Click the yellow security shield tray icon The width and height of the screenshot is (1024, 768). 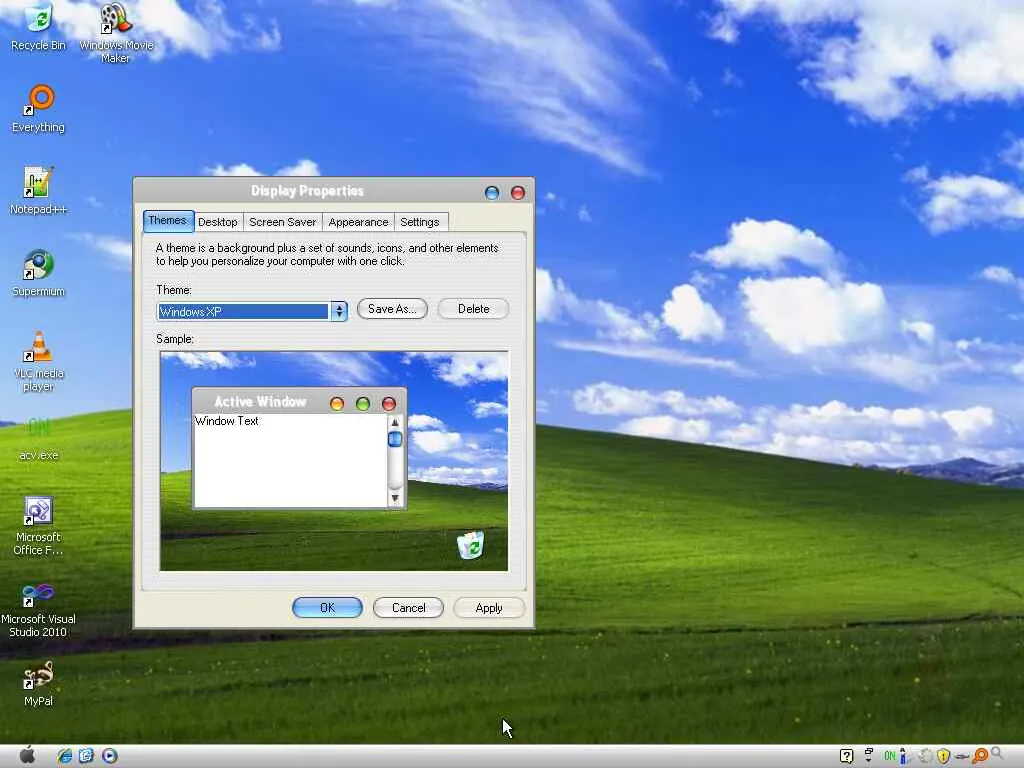pos(943,756)
